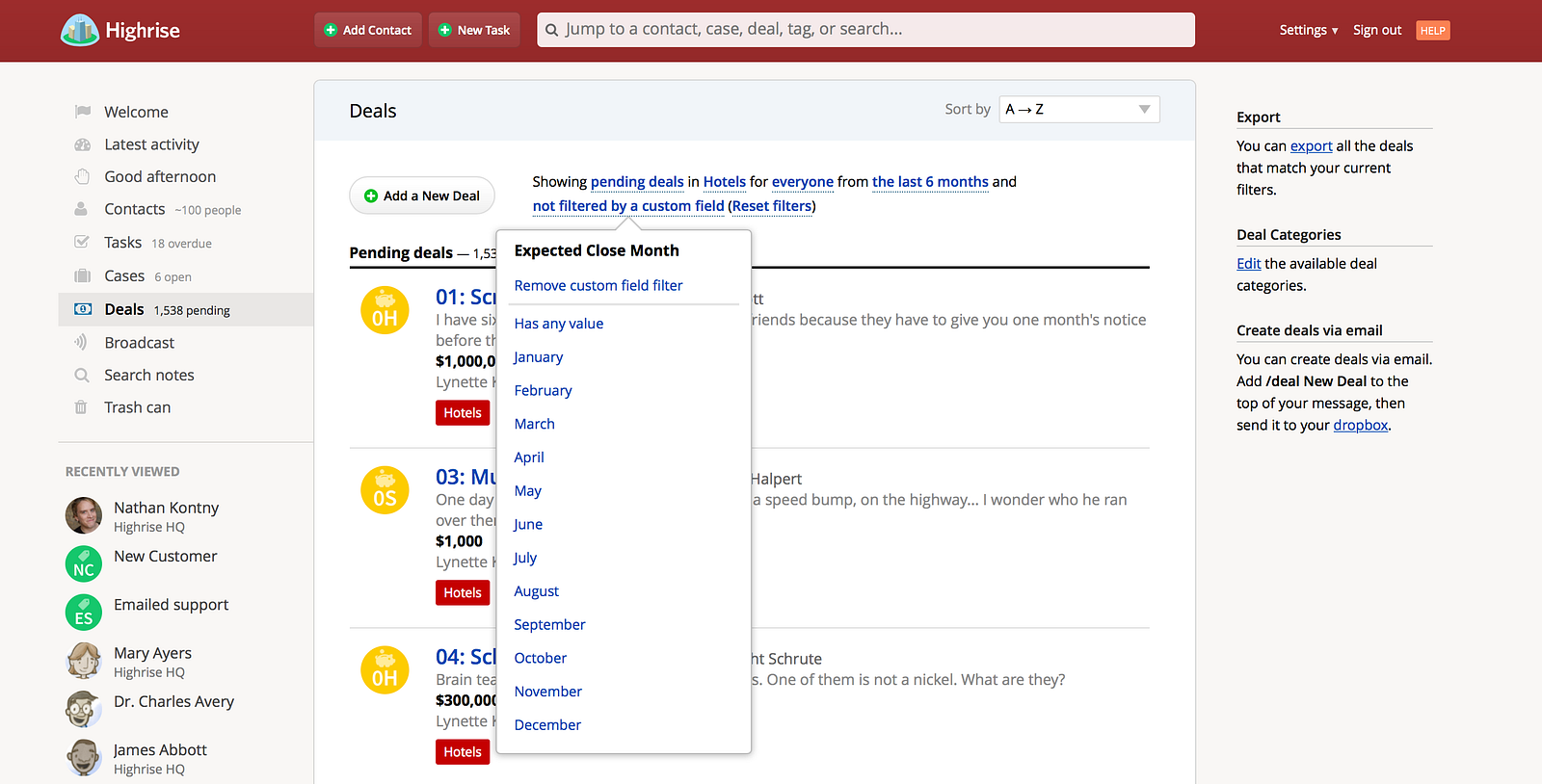Select September as close month
The image size is (1542, 784).
pos(550,624)
